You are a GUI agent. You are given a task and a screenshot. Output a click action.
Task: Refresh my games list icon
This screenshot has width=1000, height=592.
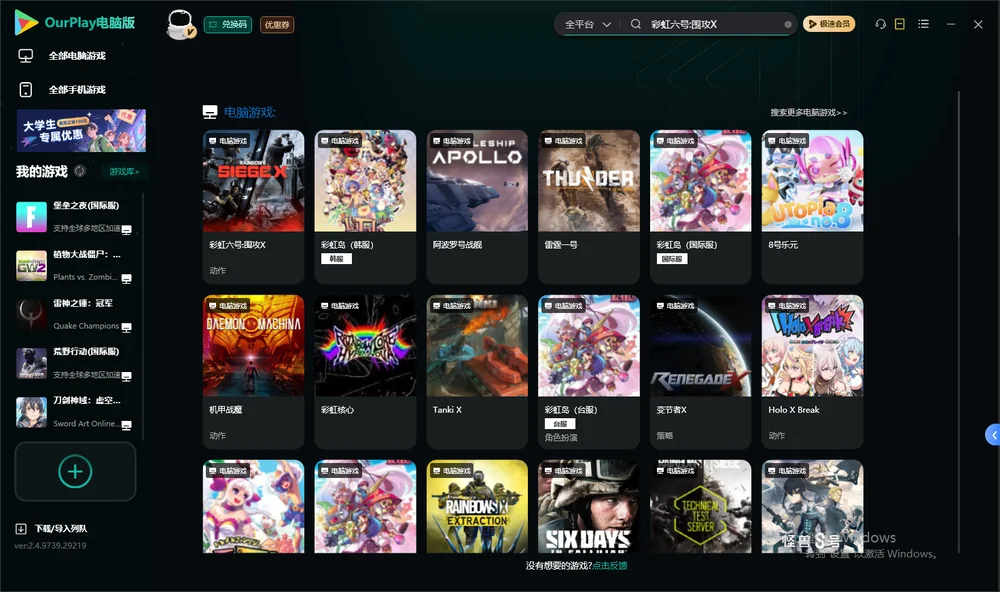click(80, 171)
